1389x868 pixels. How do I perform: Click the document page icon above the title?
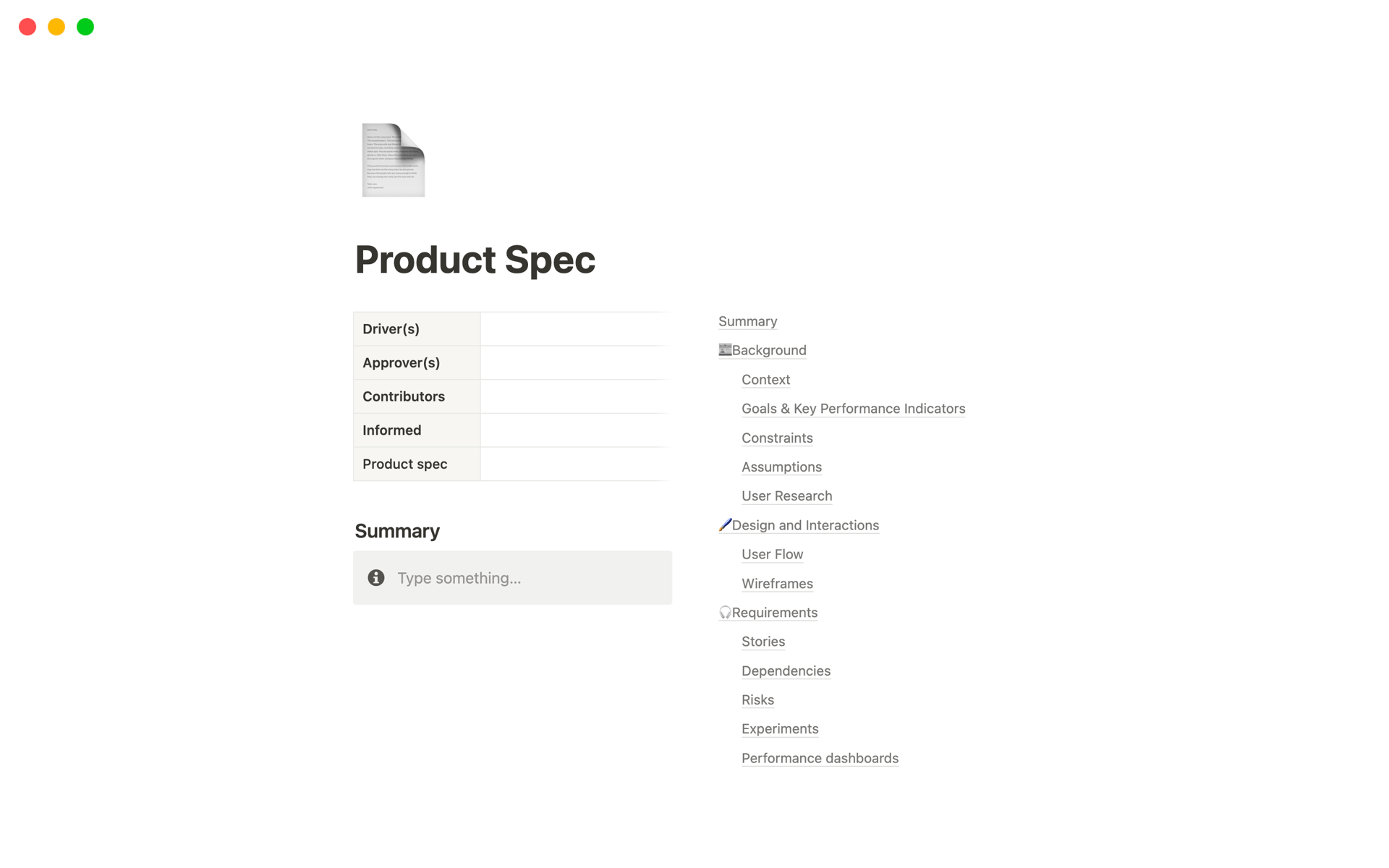point(393,160)
